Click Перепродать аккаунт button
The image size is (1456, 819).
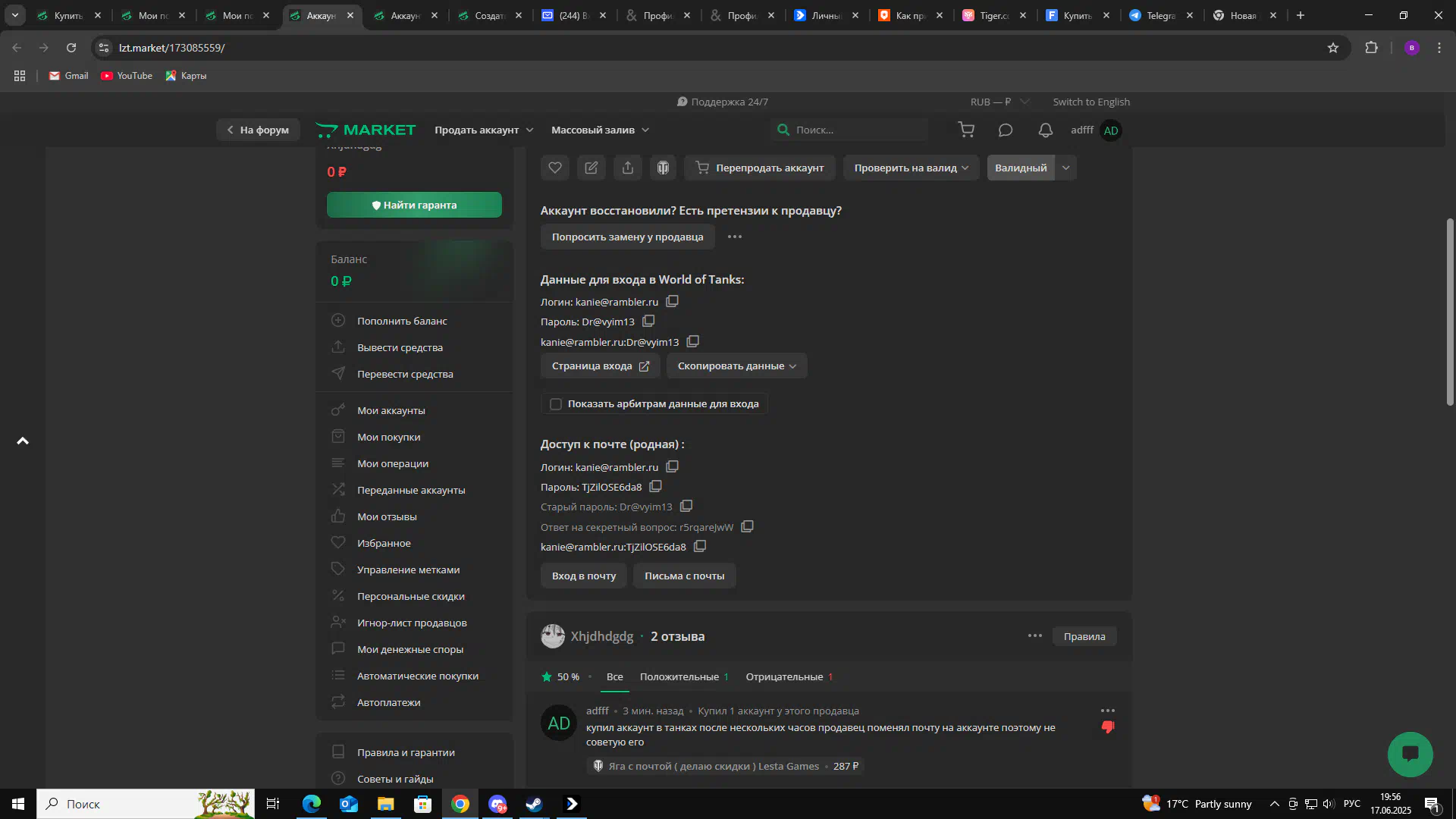759,168
